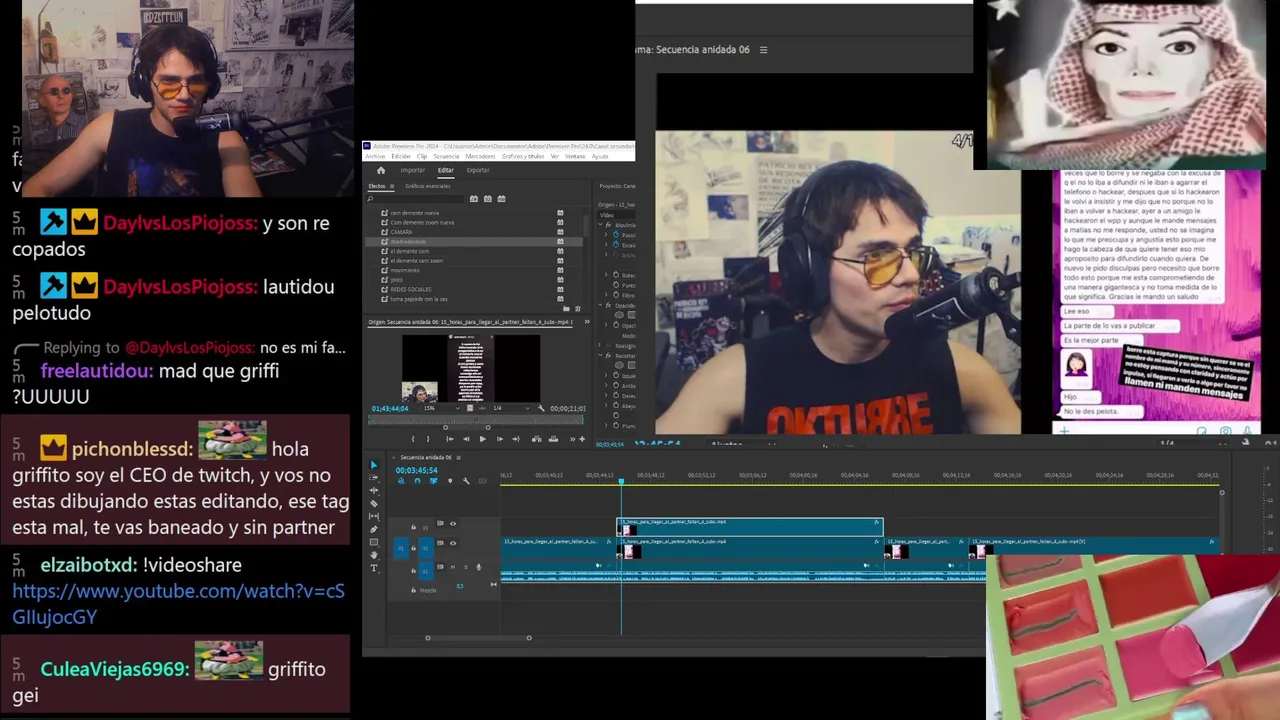This screenshot has width=1280, height=720.
Task: Click the timeline playhead marker on the ruler
Action: 621,481
